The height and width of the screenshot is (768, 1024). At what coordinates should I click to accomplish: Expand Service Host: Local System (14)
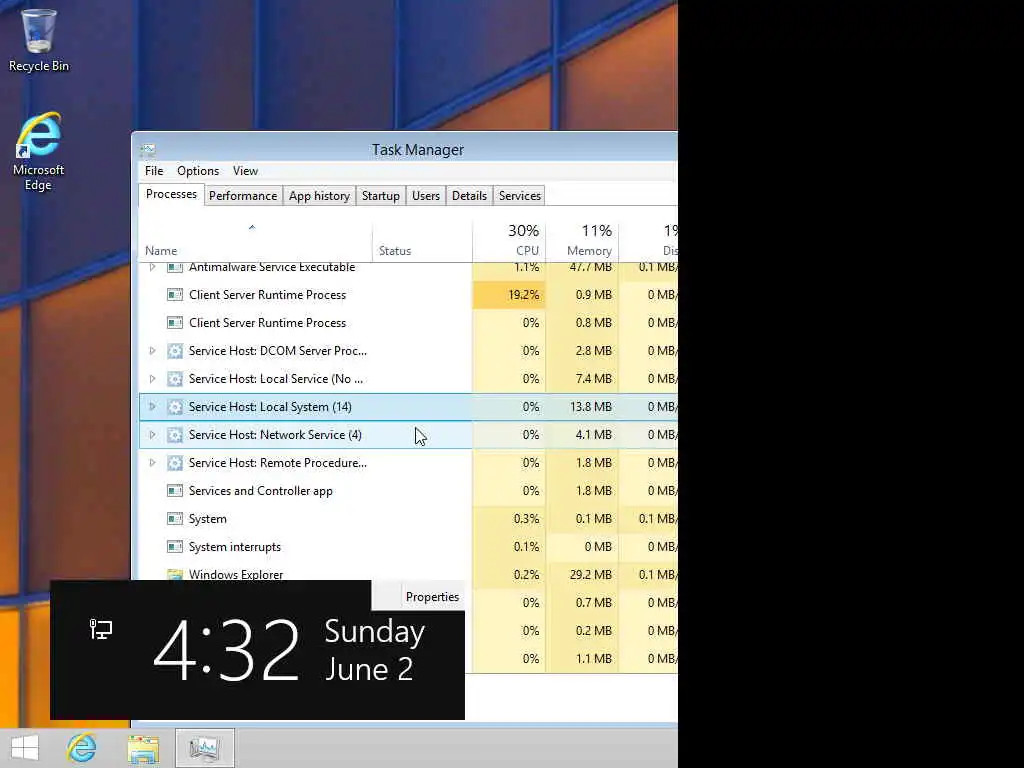click(x=152, y=407)
